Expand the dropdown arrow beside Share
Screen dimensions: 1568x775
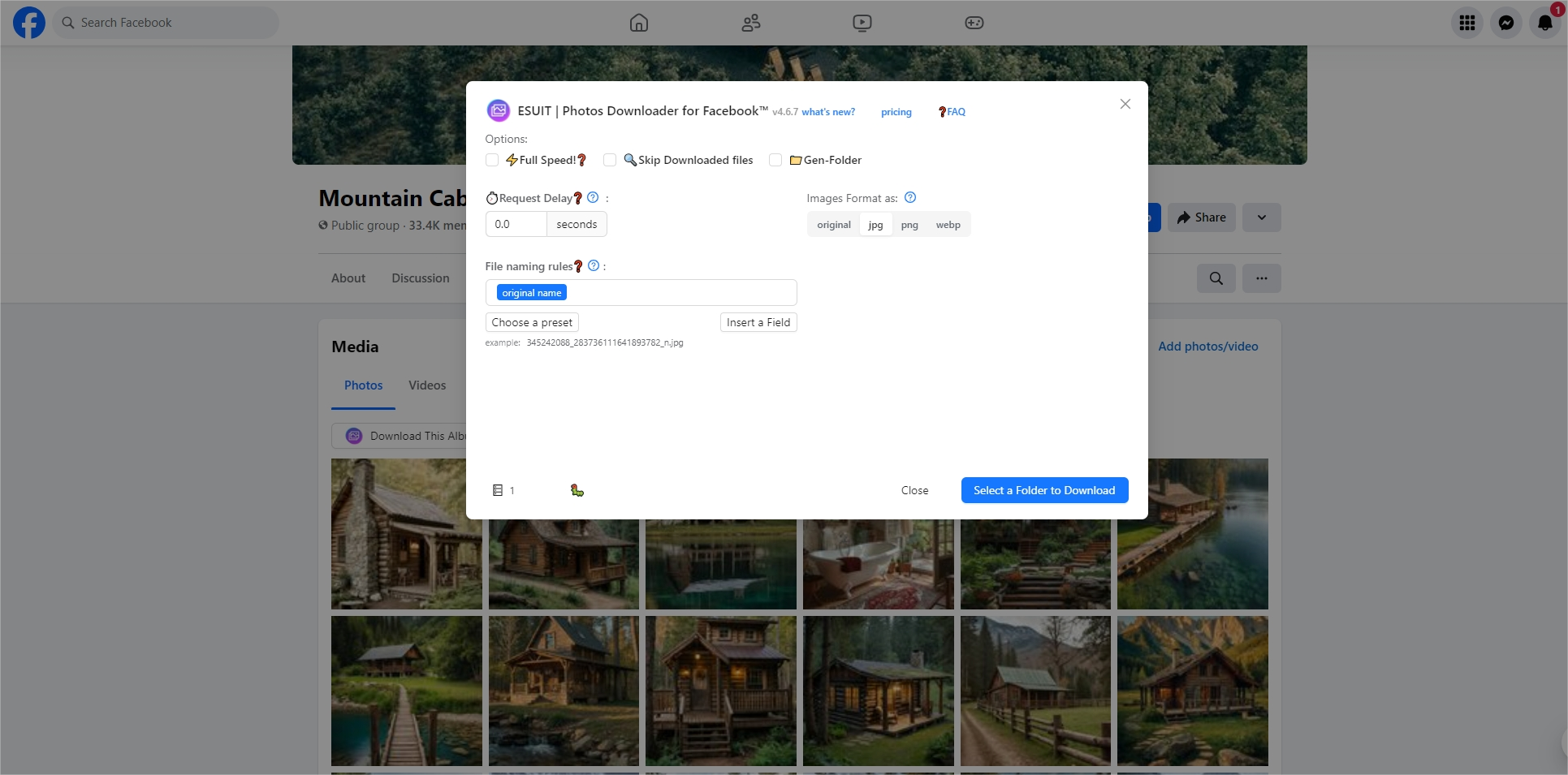(x=1262, y=217)
